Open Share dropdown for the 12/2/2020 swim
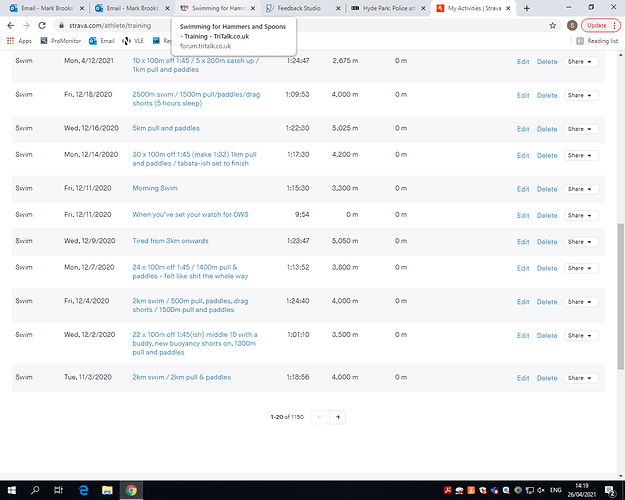This screenshot has height=500, width=625. tap(581, 336)
